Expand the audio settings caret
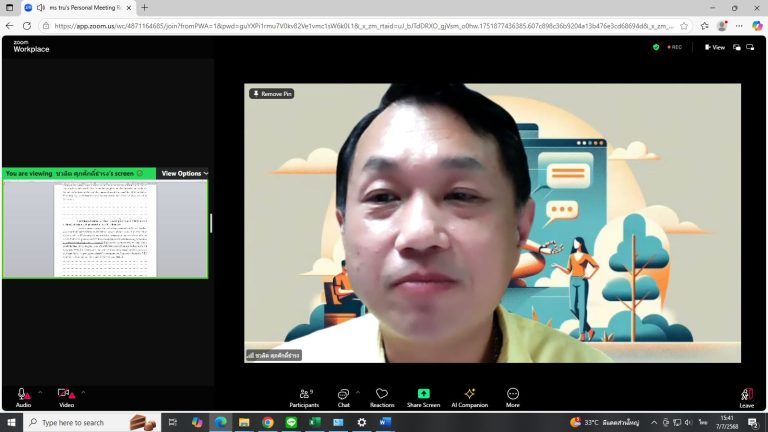This screenshot has width=768, height=432. (x=40, y=392)
